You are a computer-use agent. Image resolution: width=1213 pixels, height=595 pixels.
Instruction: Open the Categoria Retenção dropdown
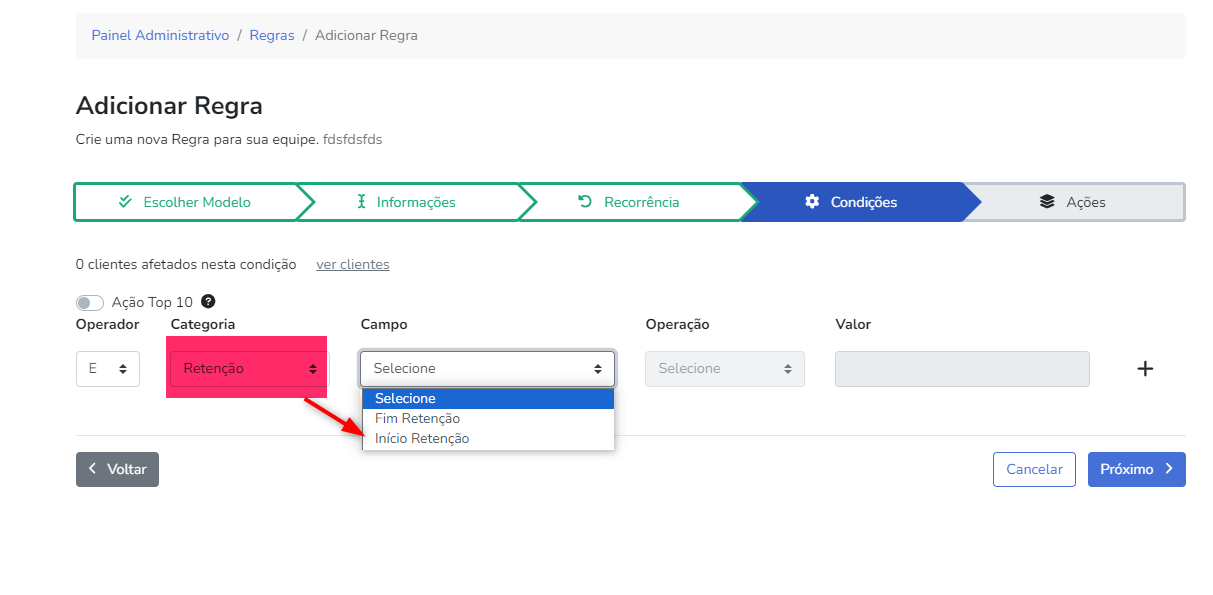pyautogui.click(x=249, y=369)
